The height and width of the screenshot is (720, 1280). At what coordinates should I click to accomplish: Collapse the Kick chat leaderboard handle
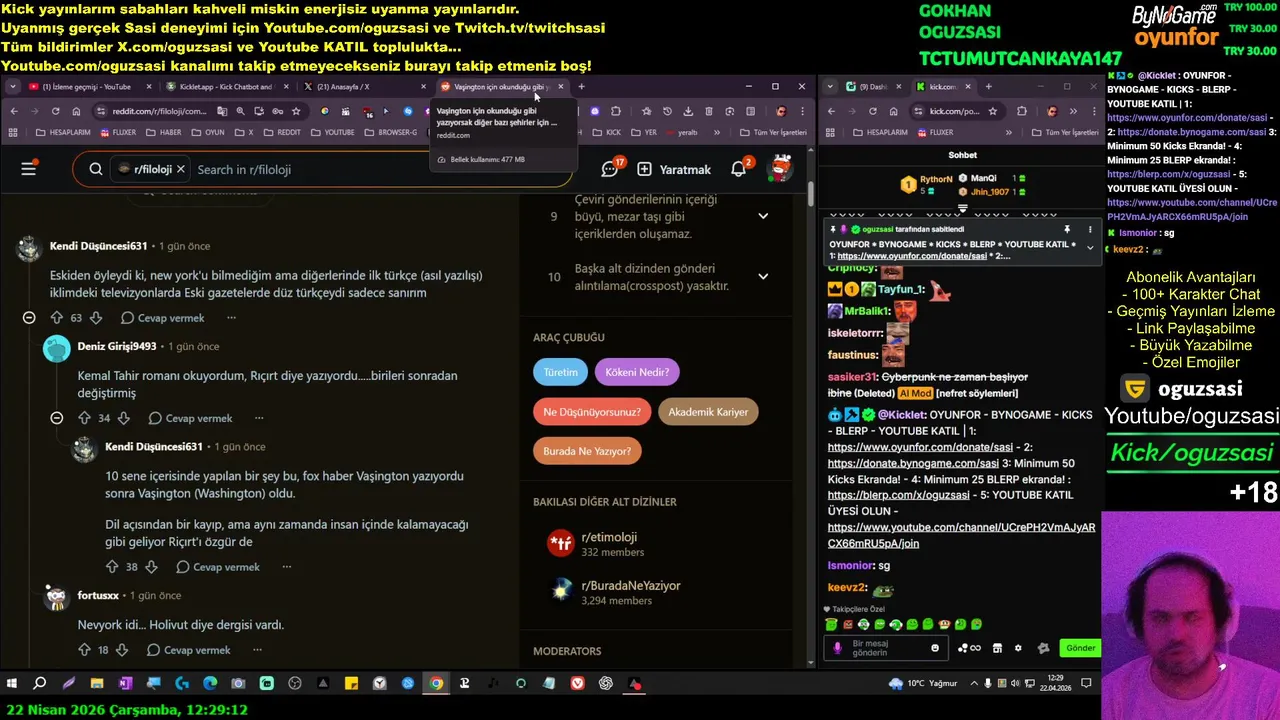[962, 209]
